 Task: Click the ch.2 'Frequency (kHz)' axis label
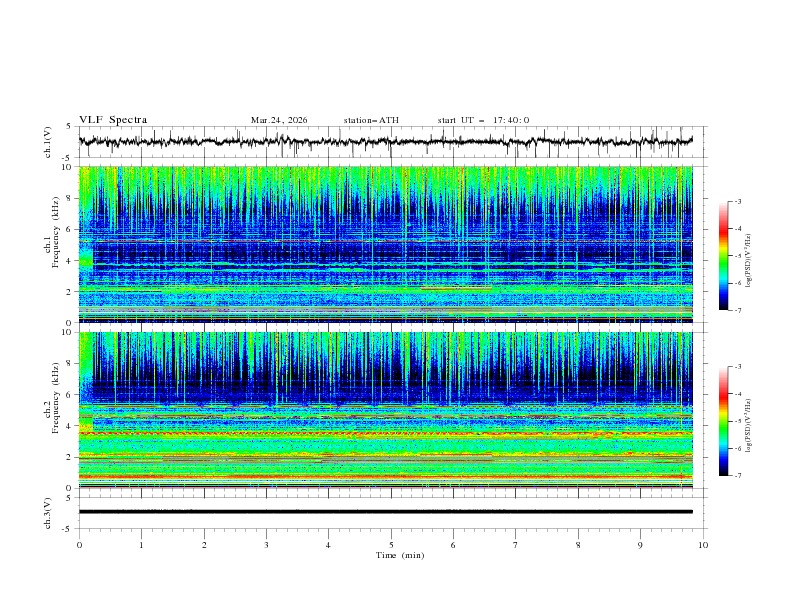[x=55, y=398]
